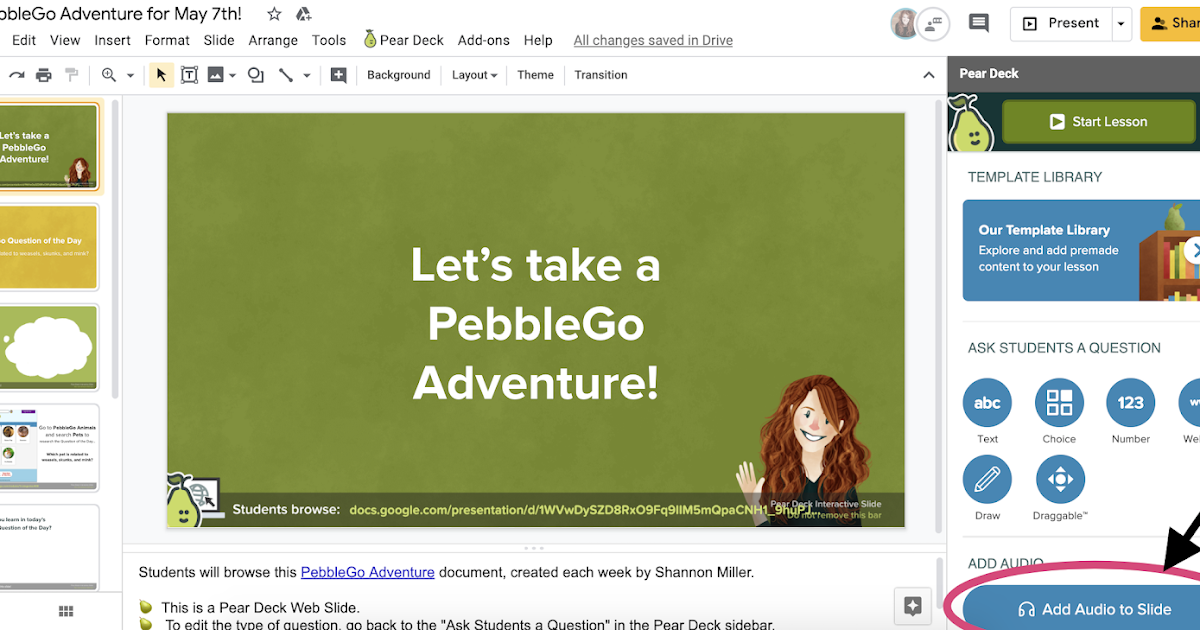The height and width of the screenshot is (630, 1200).
Task: Select the Shape tool
Action: 254,74
